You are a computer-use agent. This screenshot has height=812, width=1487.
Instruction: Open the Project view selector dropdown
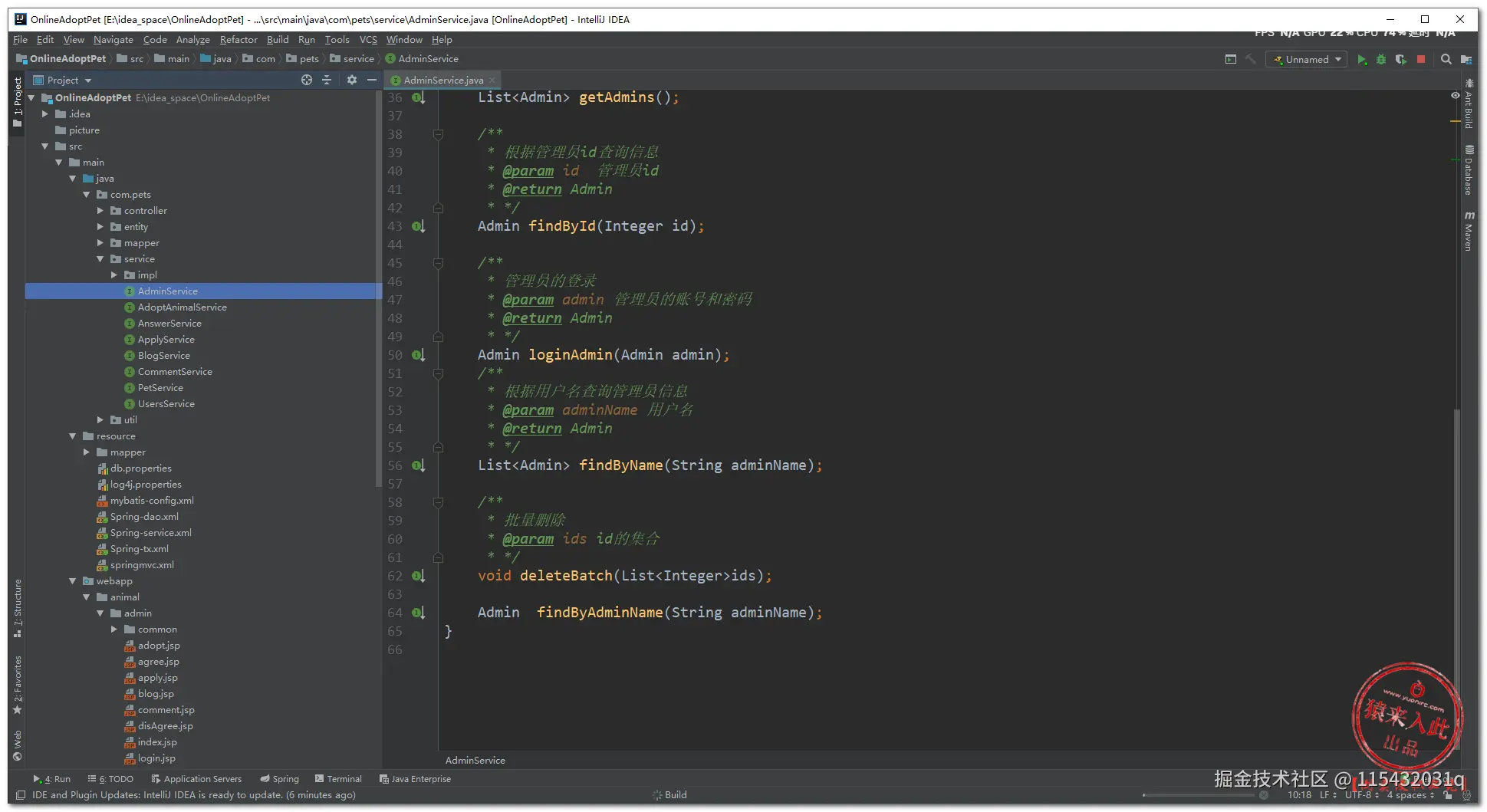click(x=62, y=80)
